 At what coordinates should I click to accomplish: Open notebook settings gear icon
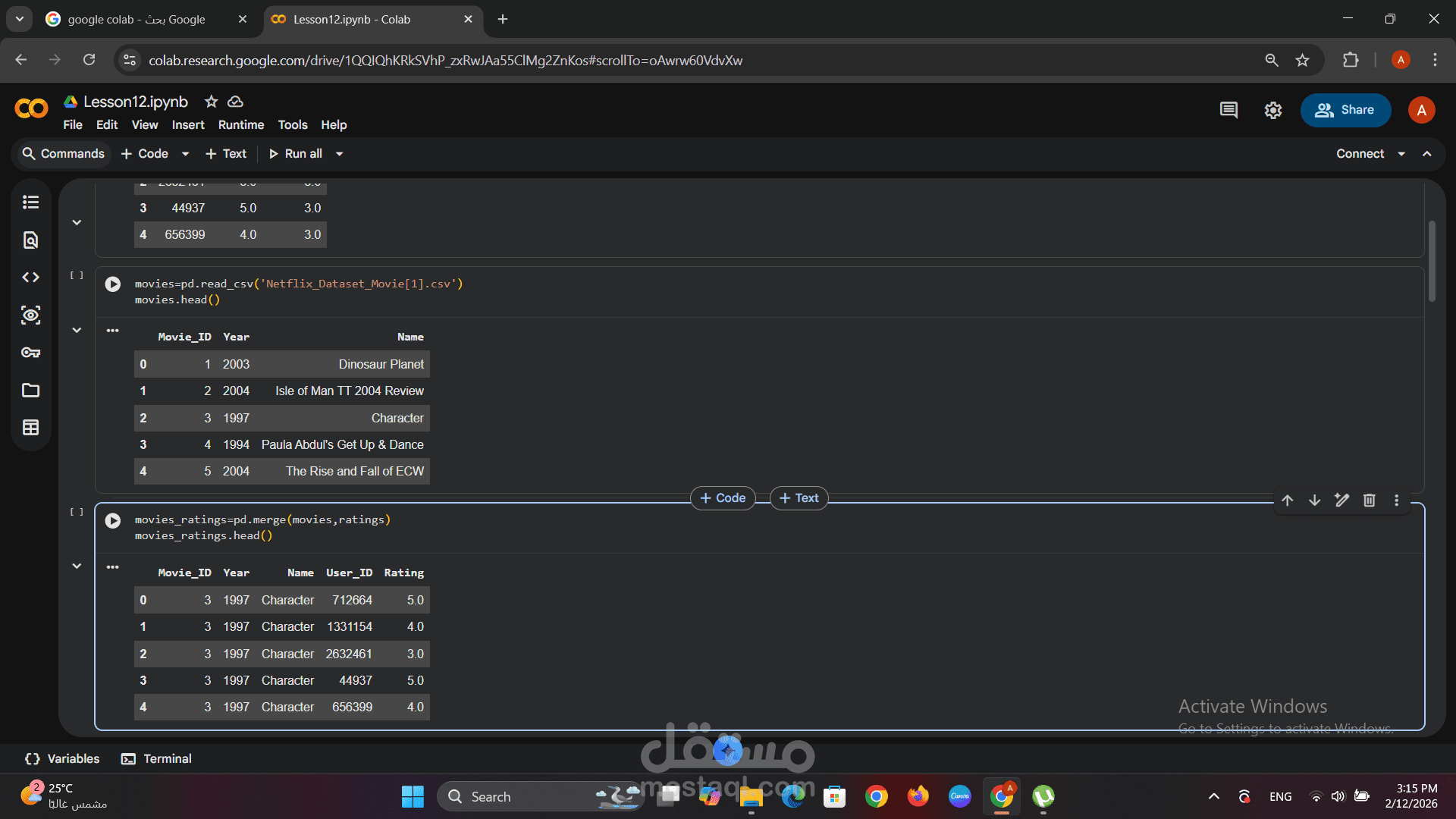coord(1272,111)
